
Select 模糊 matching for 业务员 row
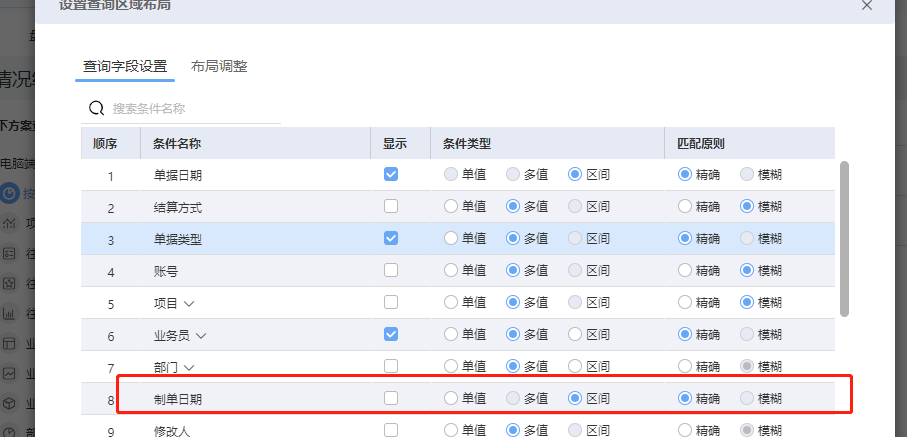[x=747, y=335]
